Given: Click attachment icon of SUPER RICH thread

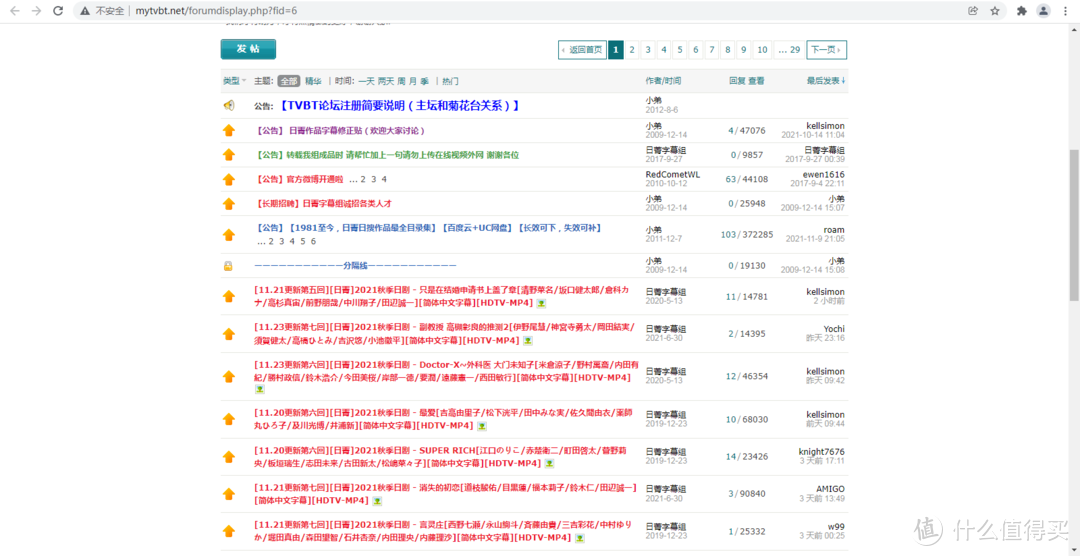Looking at the screenshot, I should point(547,464).
